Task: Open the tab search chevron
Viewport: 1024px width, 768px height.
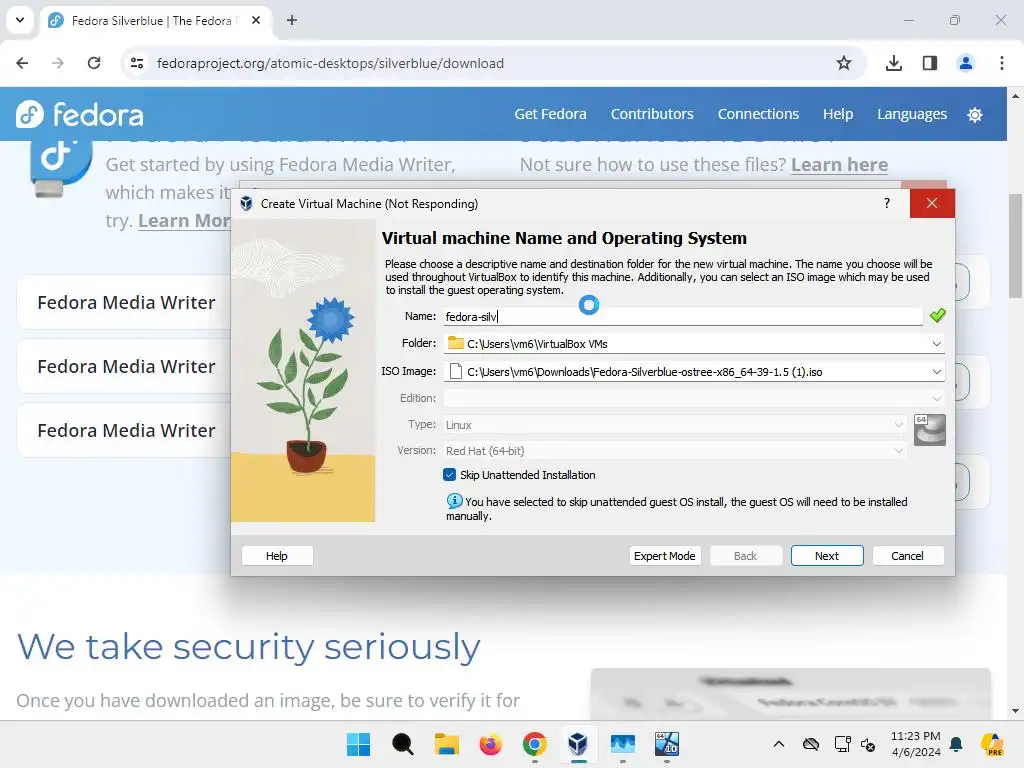Action: pos(20,20)
